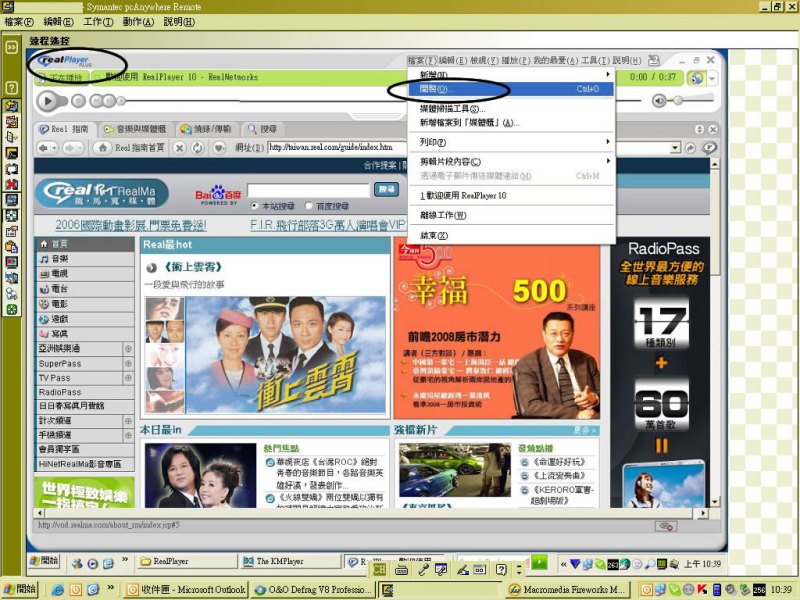The width and height of the screenshot is (800, 600).
Task: Click the 《衝上雲霄》 headline link
Action: pos(193,267)
